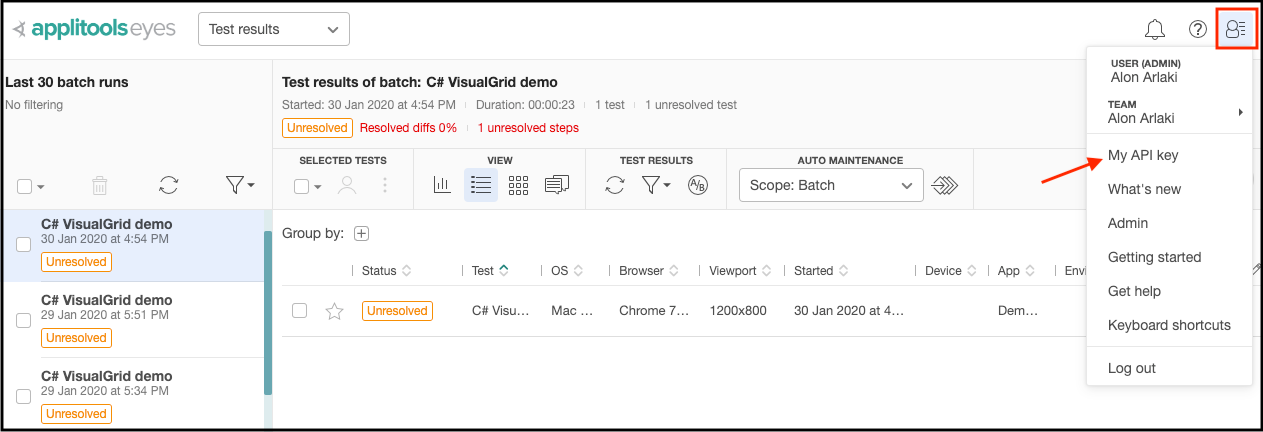Open the batch filter dropdown arrow

click(240, 185)
